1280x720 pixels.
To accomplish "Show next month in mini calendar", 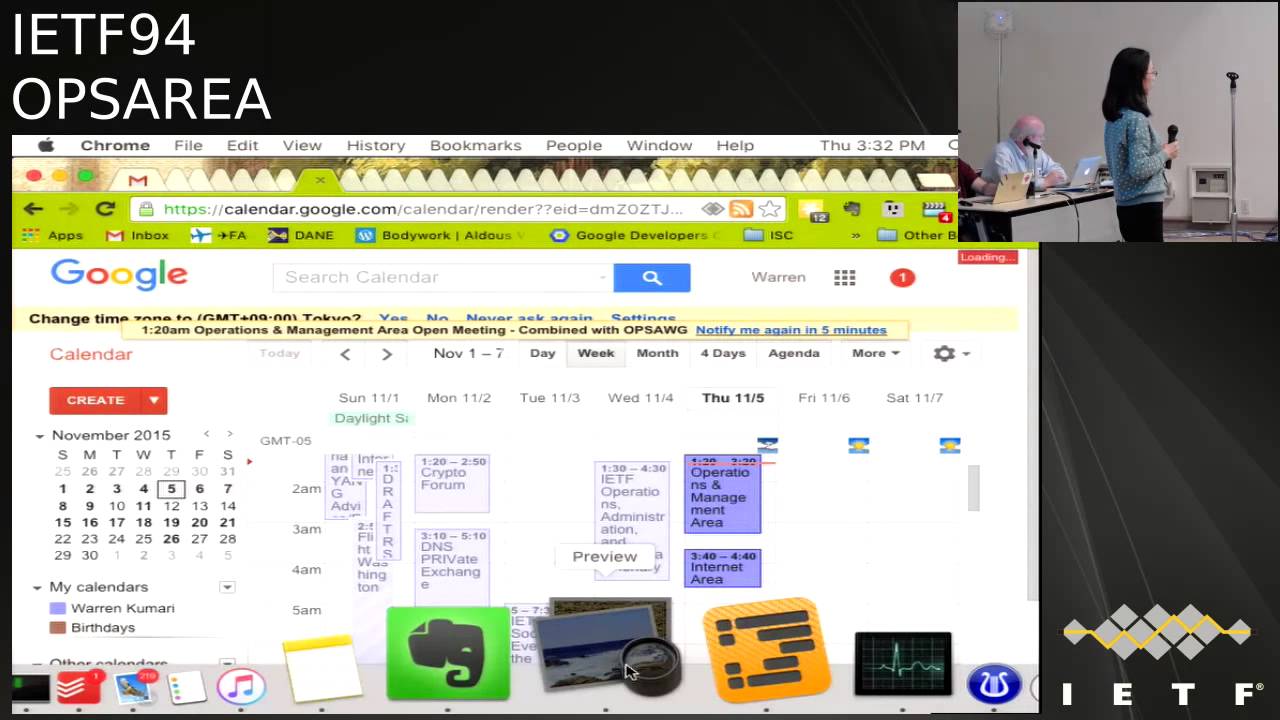I will (229, 434).
